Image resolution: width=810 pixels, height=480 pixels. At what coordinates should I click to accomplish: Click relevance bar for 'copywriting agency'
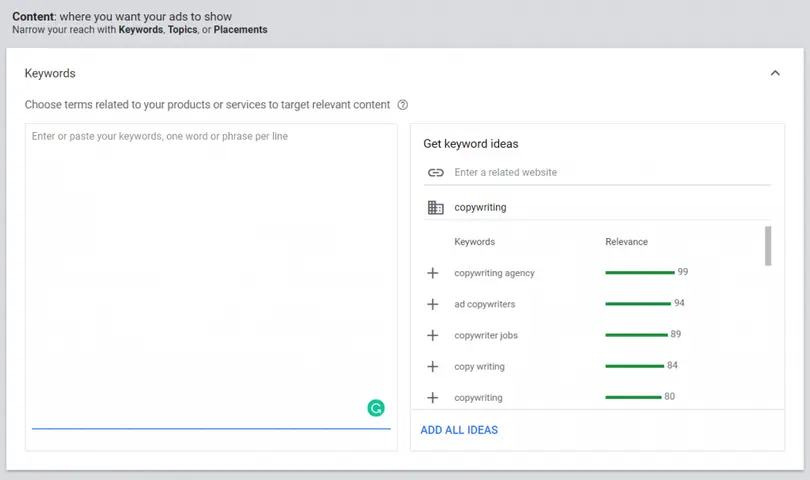coord(640,272)
